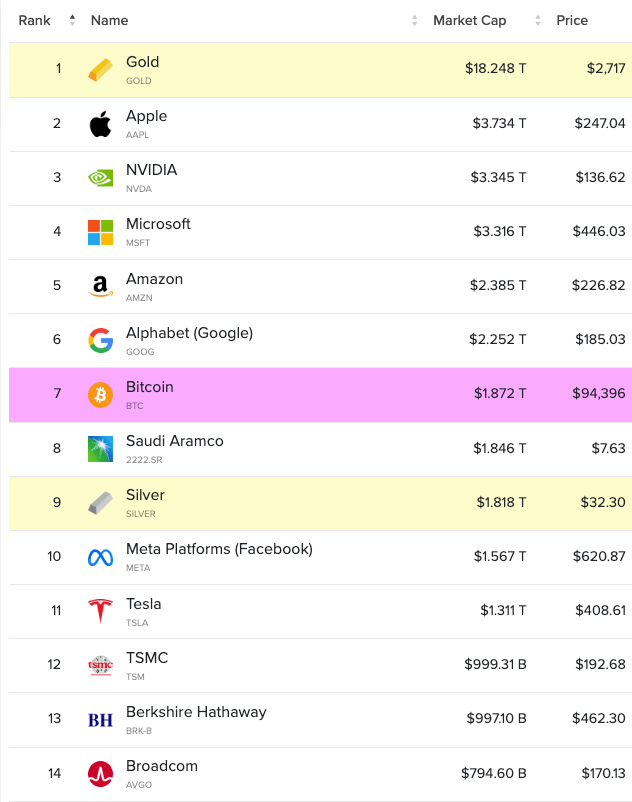
Task: Click the Rank column header
Action: 34,20
